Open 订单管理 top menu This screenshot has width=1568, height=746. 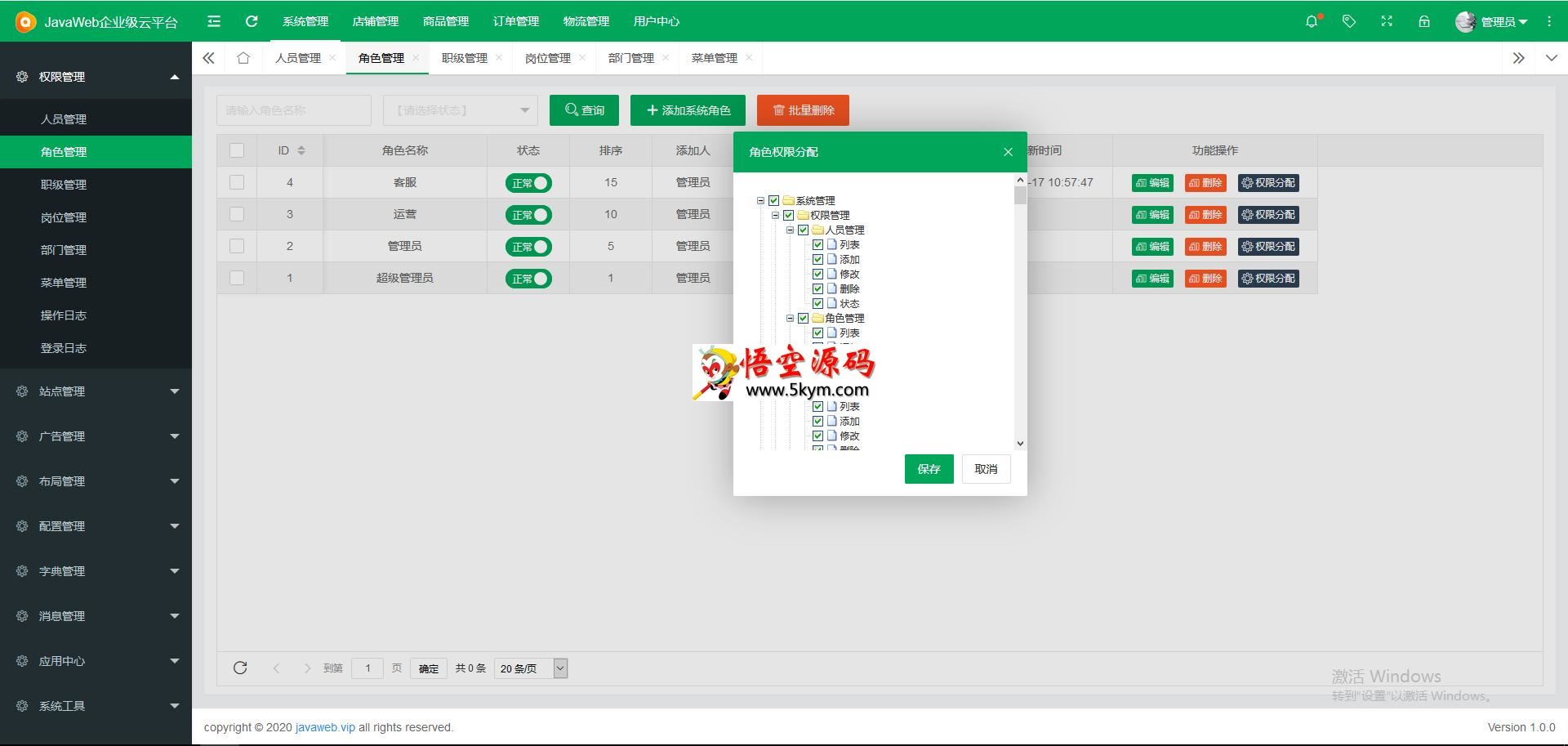[x=516, y=21]
